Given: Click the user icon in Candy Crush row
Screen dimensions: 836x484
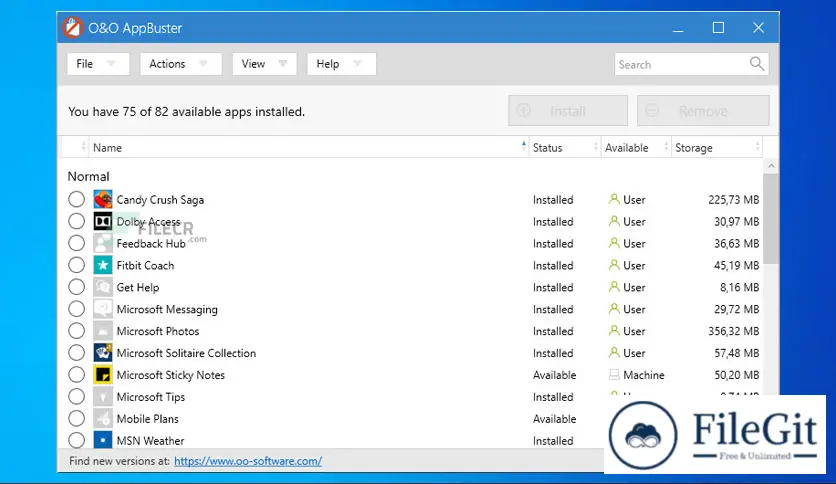Looking at the screenshot, I should pos(614,199).
